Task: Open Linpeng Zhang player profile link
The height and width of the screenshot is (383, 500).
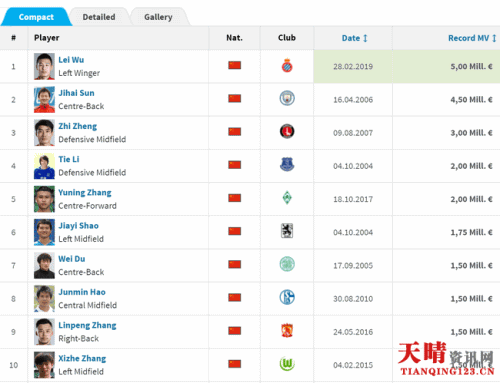Action: click(x=87, y=325)
